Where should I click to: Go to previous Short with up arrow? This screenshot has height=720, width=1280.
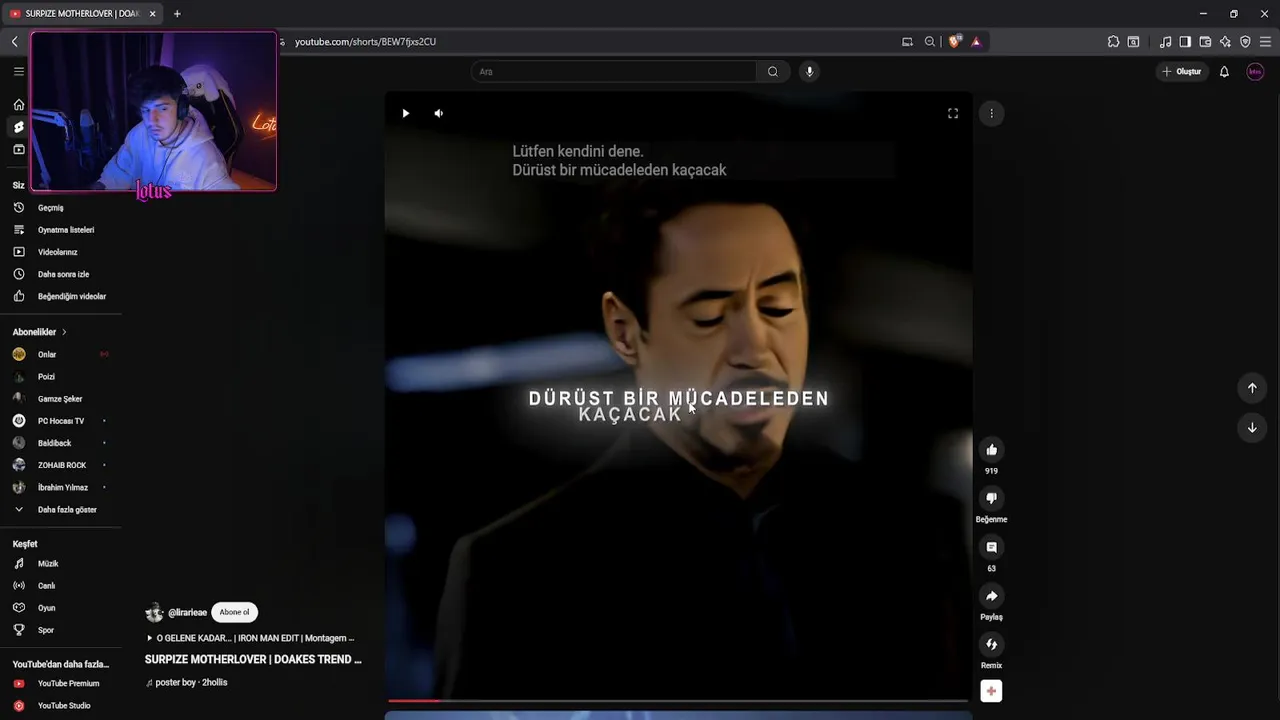[1251, 388]
